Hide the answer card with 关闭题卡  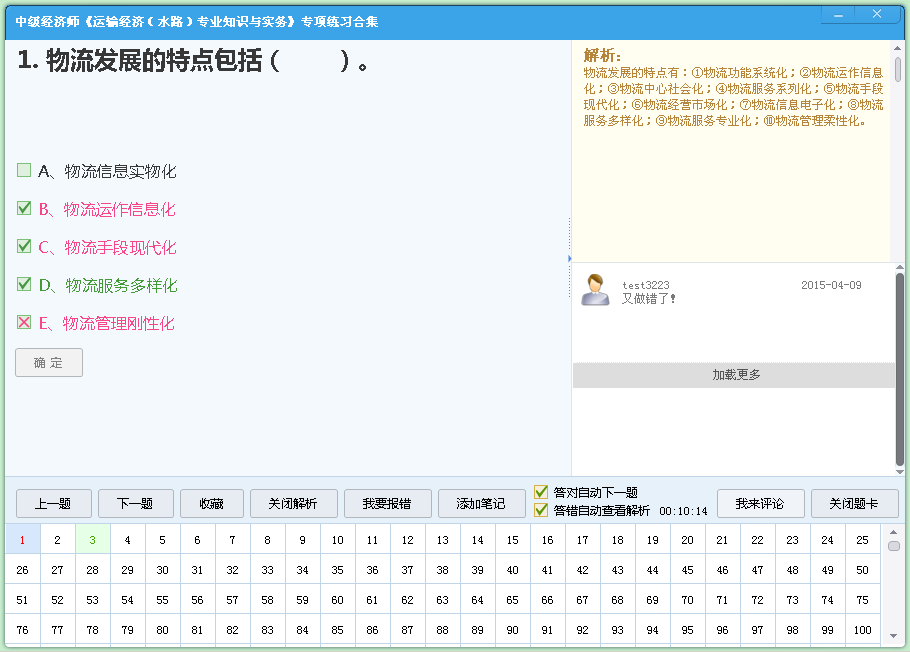(855, 503)
